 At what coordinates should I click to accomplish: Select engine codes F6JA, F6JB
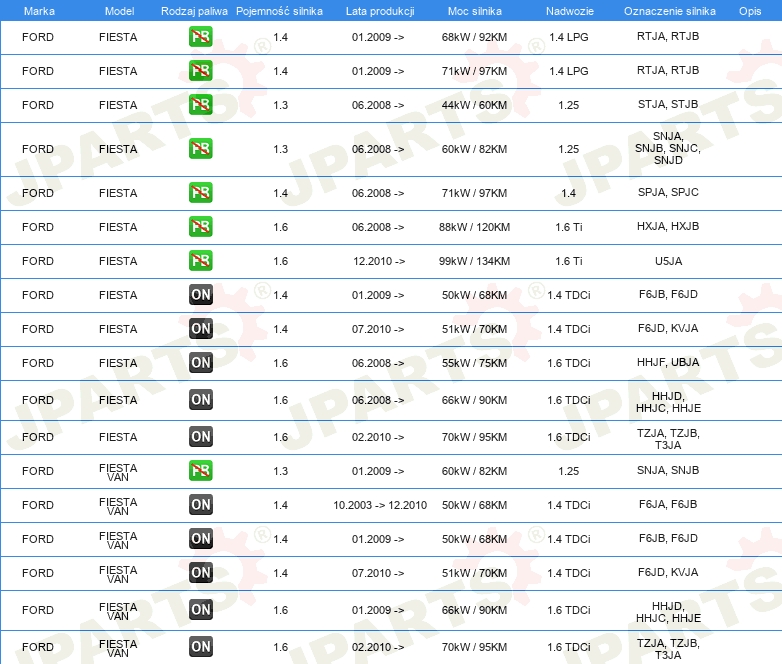coord(668,504)
